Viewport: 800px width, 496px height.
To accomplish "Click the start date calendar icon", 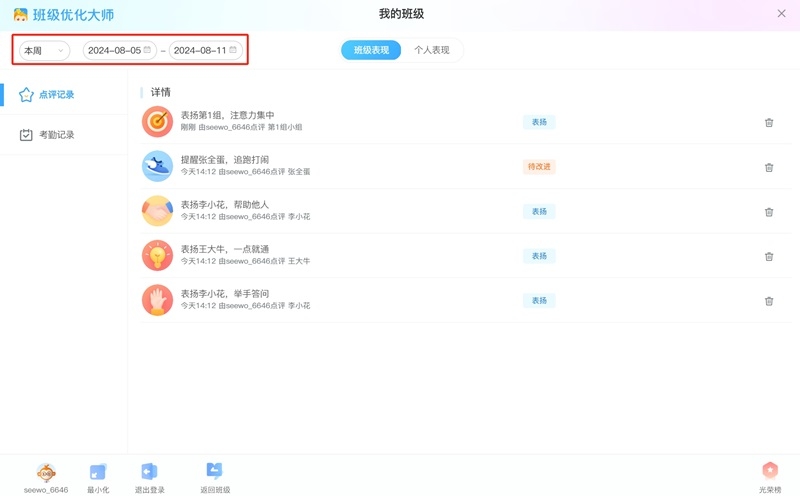I will [x=147, y=49].
